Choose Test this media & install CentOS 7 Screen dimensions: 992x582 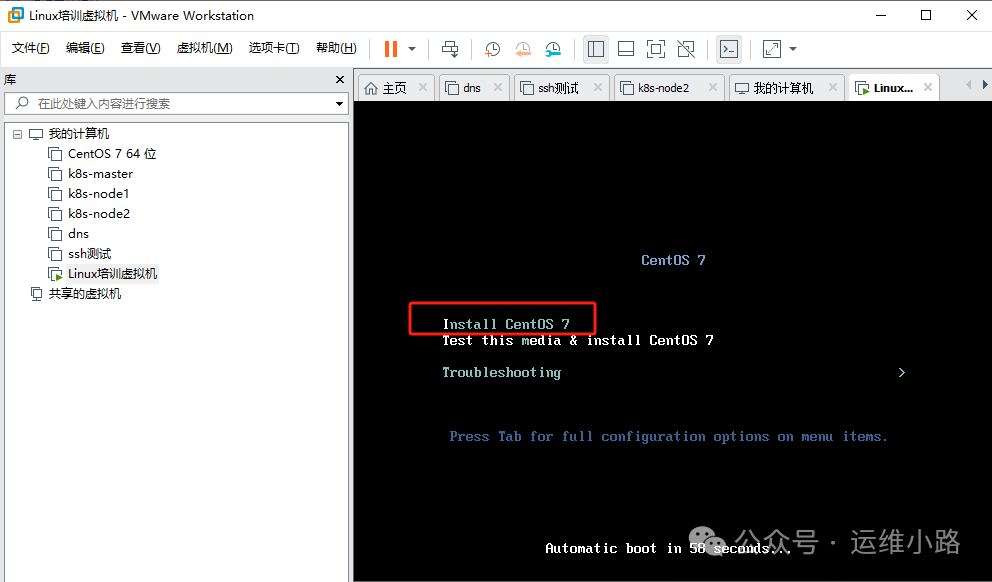point(578,340)
